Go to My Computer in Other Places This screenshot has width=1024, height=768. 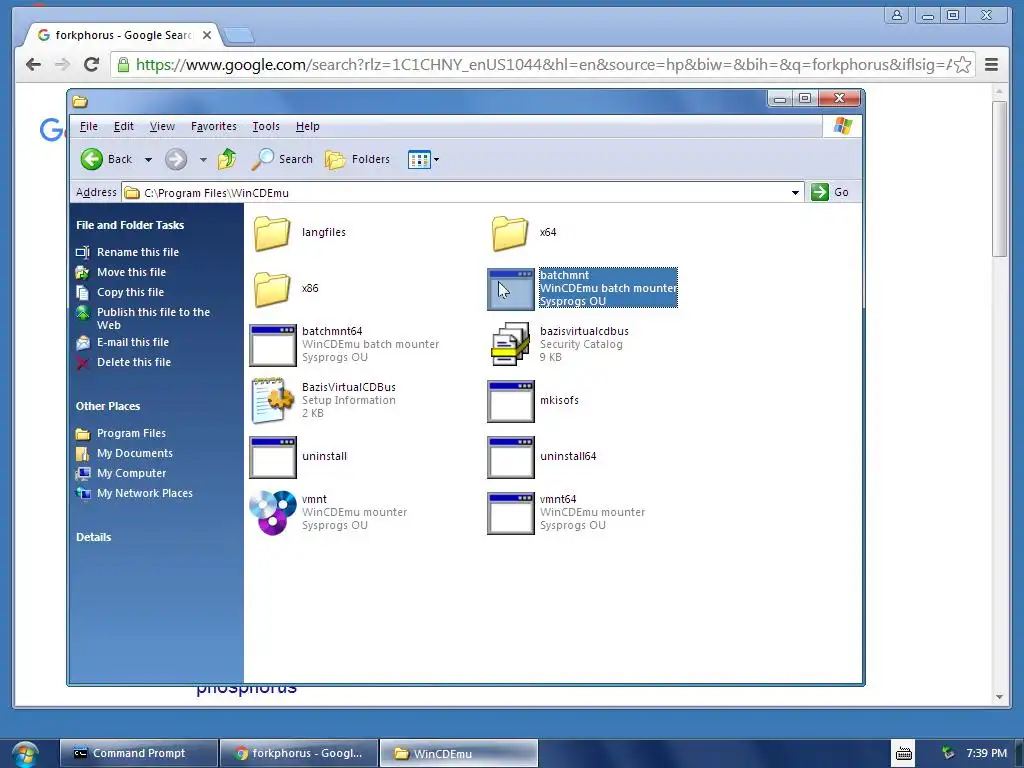(x=131, y=473)
